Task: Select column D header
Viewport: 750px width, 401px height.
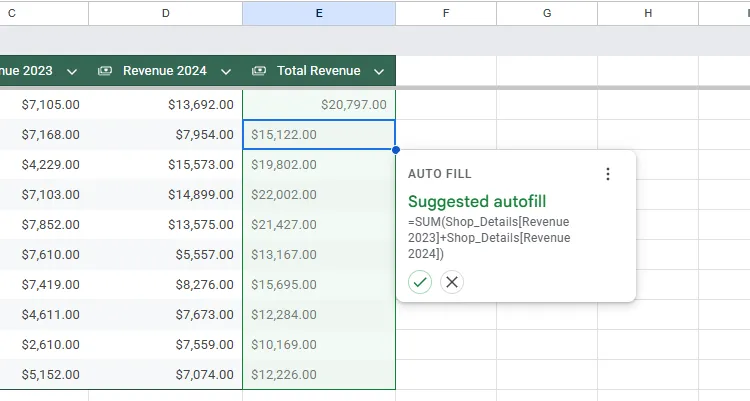Action: [x=165, y=13]
